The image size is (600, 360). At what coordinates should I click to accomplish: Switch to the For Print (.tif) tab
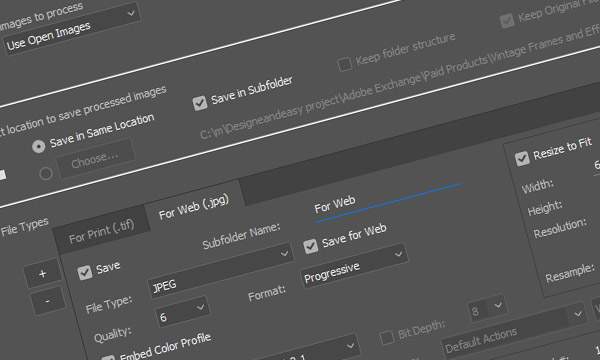tap(101, 232)
